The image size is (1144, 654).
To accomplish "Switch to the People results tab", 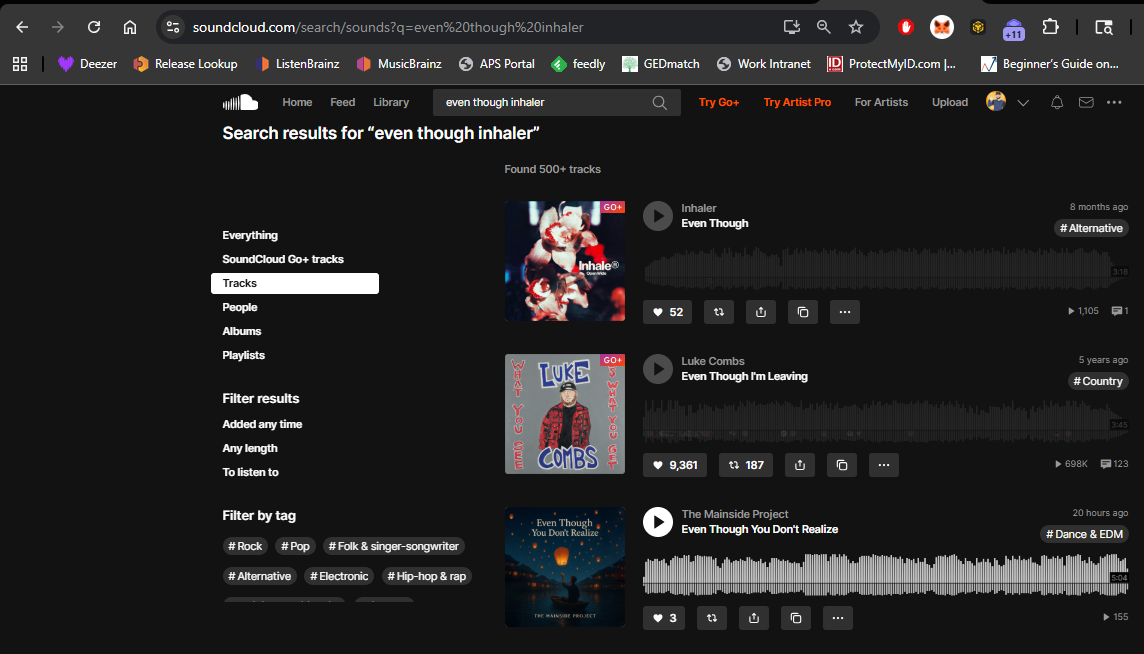I will [x=240, y=307].
